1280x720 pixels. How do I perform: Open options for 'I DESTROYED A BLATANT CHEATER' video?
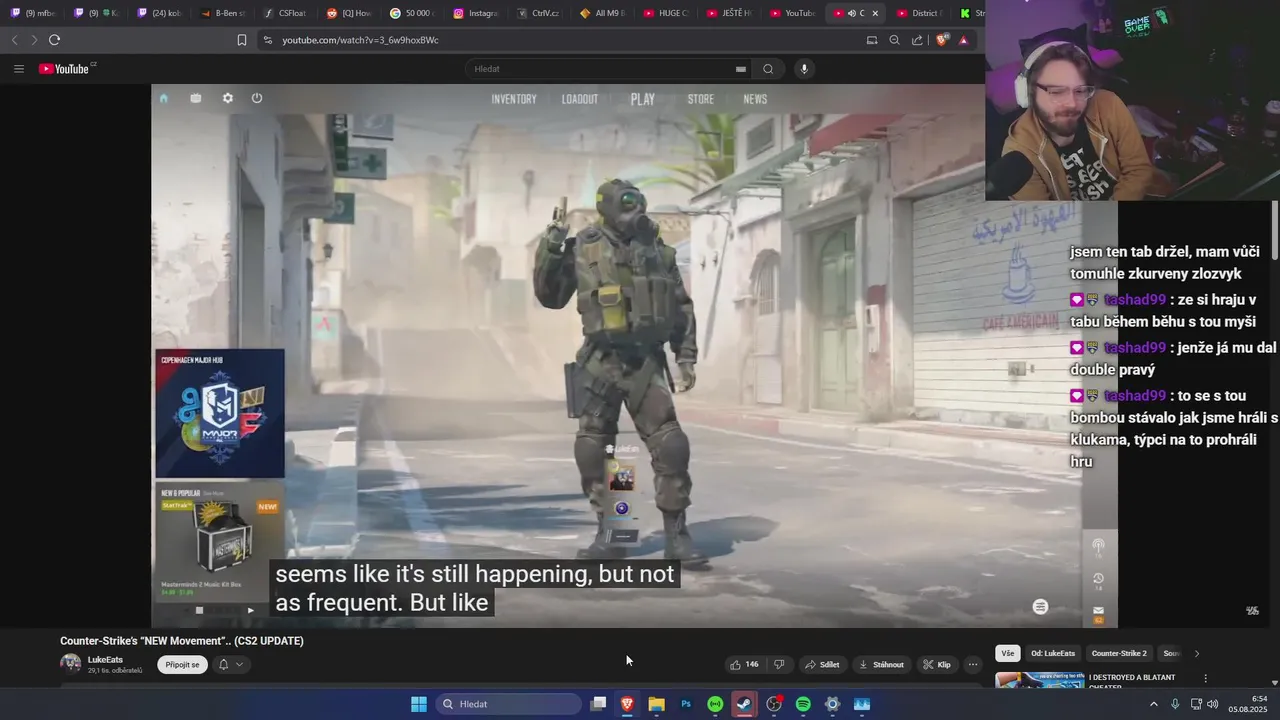(1205, 678)
